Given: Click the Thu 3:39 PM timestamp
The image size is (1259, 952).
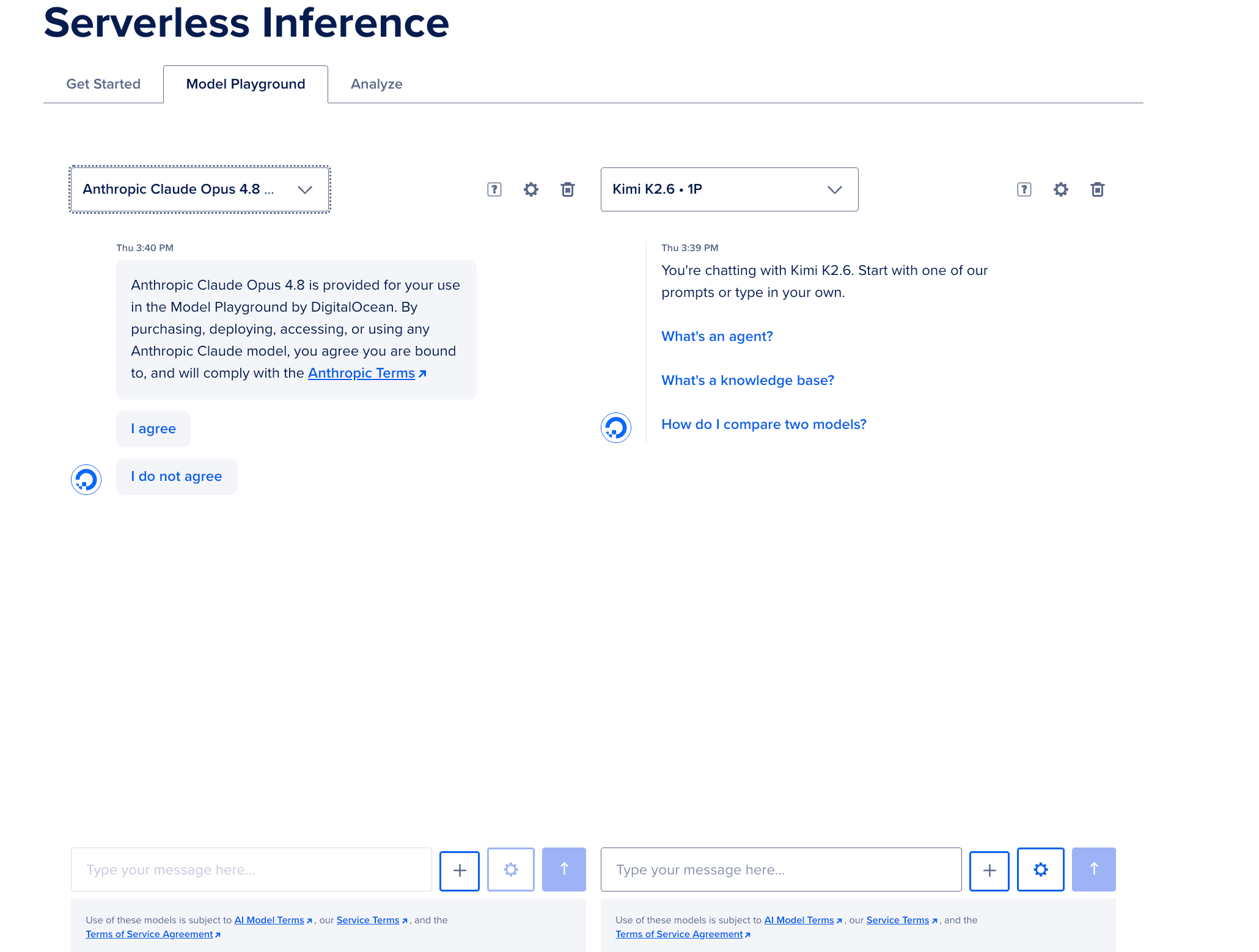Looking at the screenshot, I should (690, 248).
